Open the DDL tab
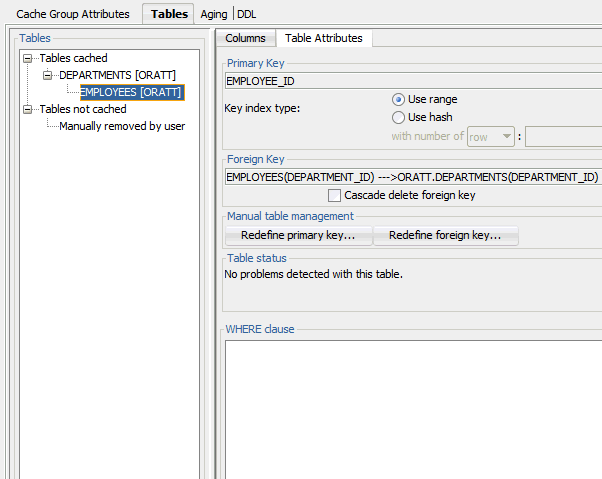The image size is (602, 479). (x=246, y=14)
